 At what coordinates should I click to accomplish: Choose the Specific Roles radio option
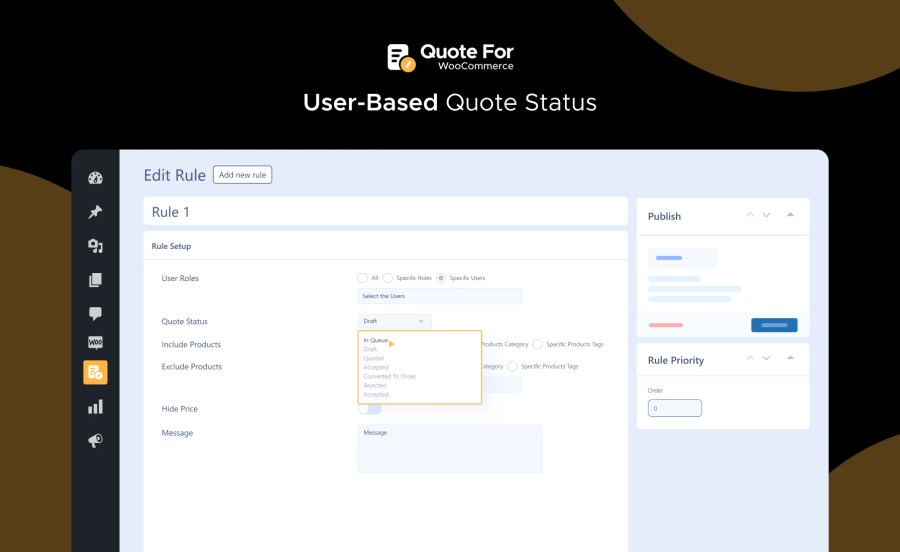pos(388,278)
